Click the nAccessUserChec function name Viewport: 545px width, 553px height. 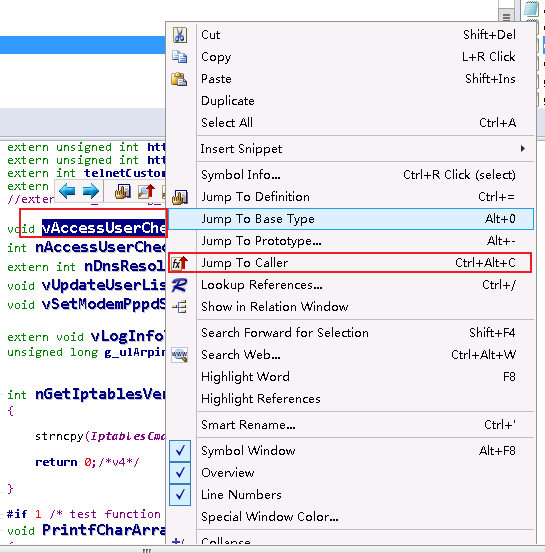(100, 247)
